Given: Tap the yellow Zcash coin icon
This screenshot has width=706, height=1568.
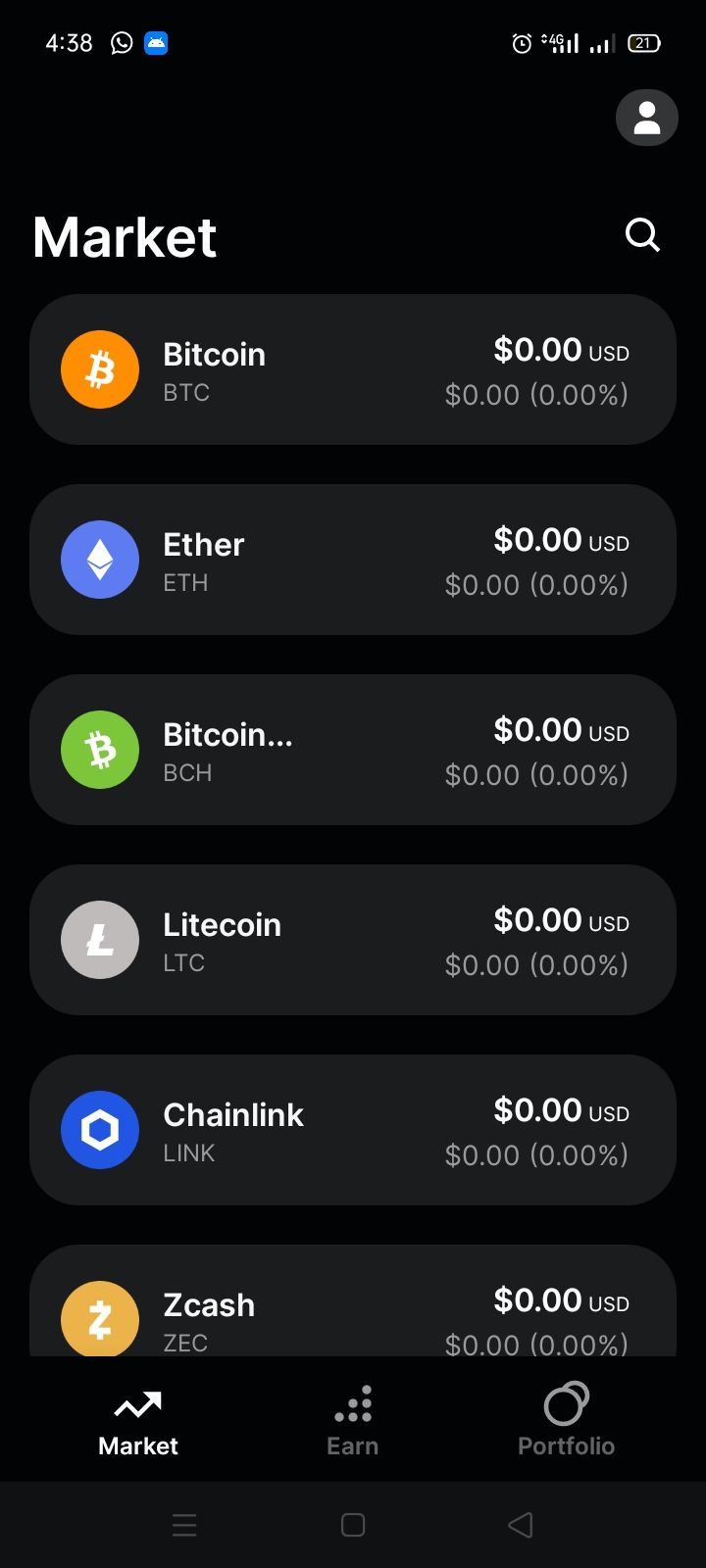Looking at the screenshot, I should (x=100, y=1318).
